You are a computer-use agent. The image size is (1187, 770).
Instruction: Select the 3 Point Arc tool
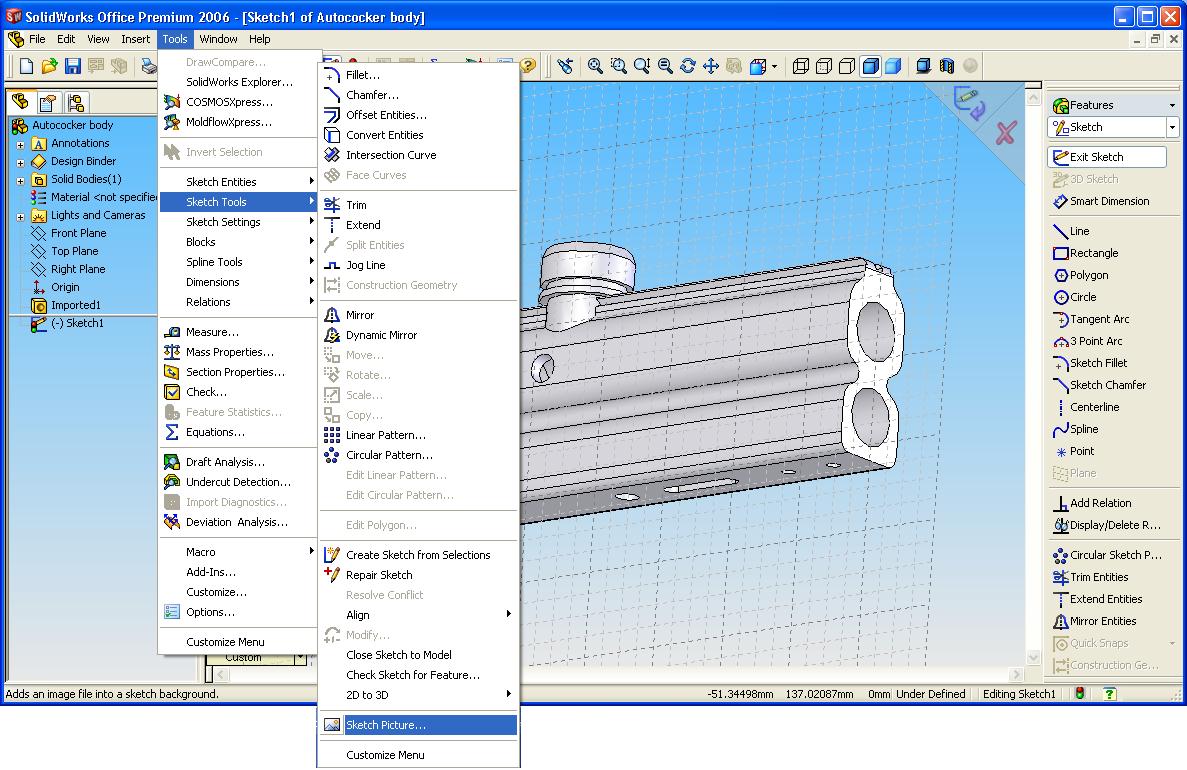1088,341
